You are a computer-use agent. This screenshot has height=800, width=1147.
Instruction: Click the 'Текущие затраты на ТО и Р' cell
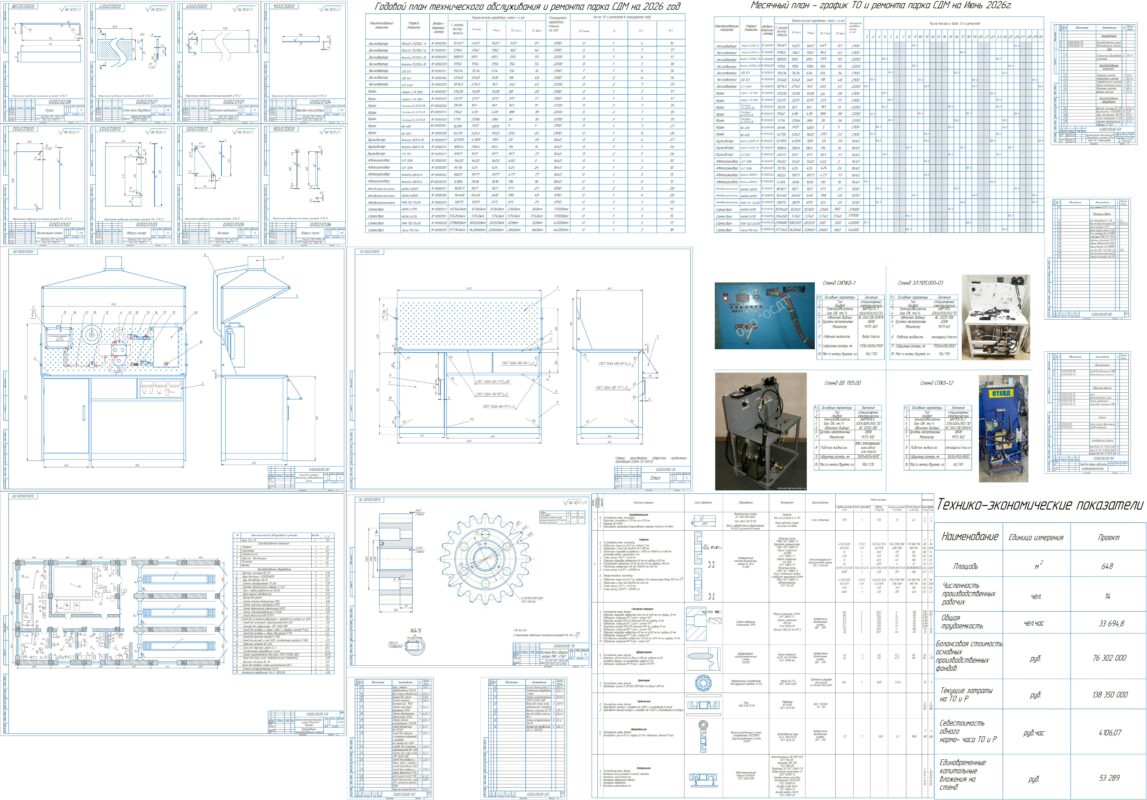click(x=969, y=695)
